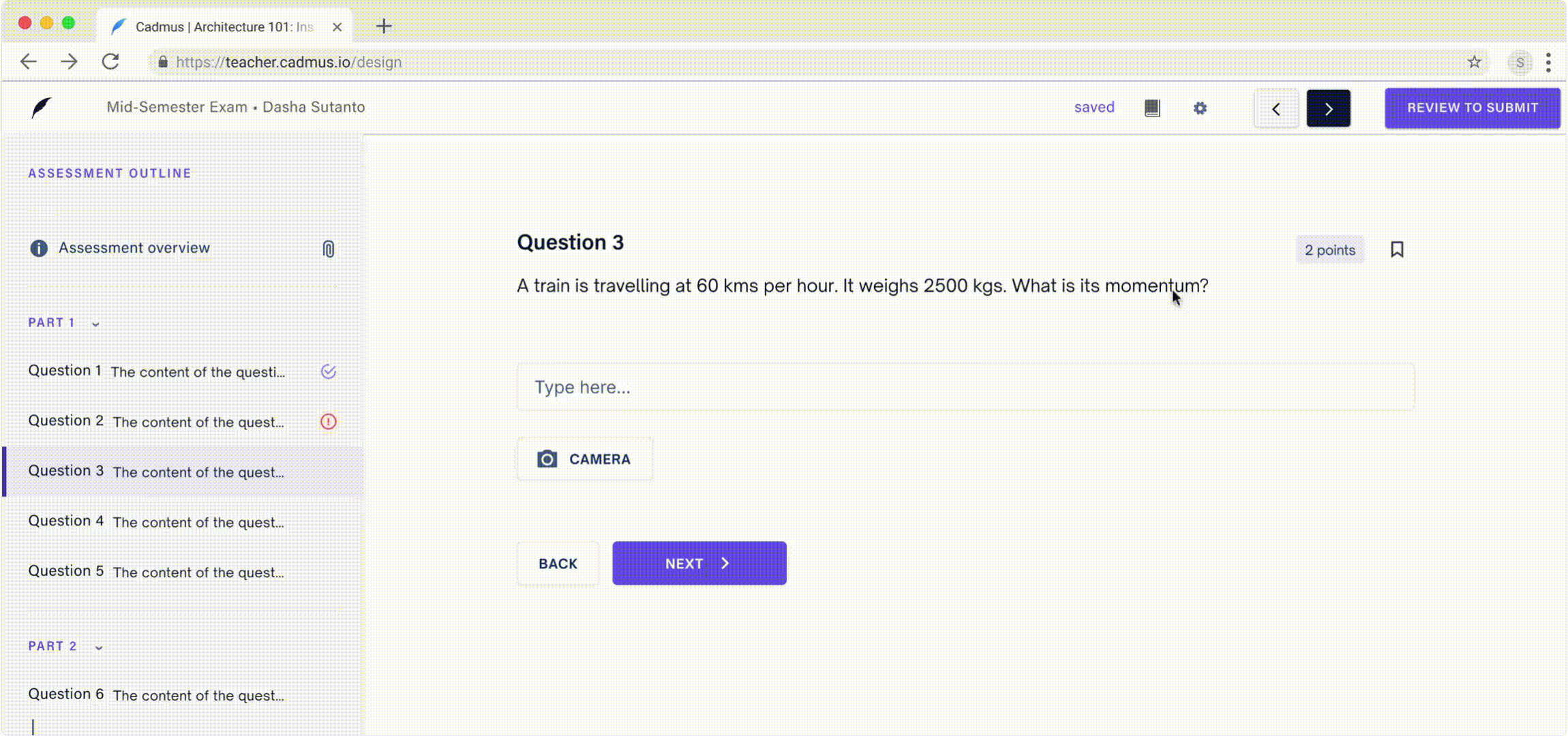Click the REVIEW TO SUBMIT button
The image size is (1568, 736).
(x=1473, y=108)
